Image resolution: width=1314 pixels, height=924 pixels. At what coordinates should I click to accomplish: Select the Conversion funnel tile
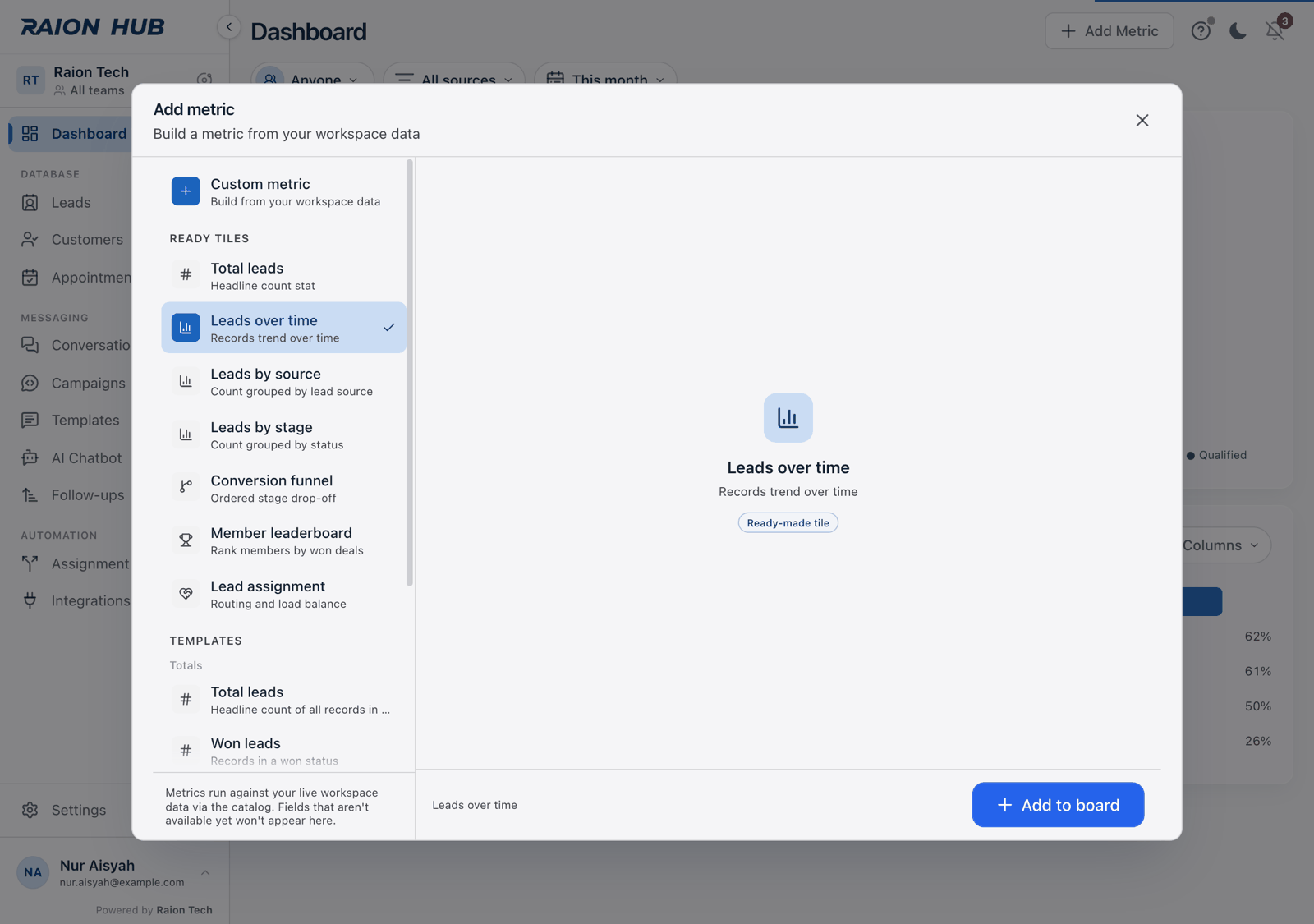(284, 488)
